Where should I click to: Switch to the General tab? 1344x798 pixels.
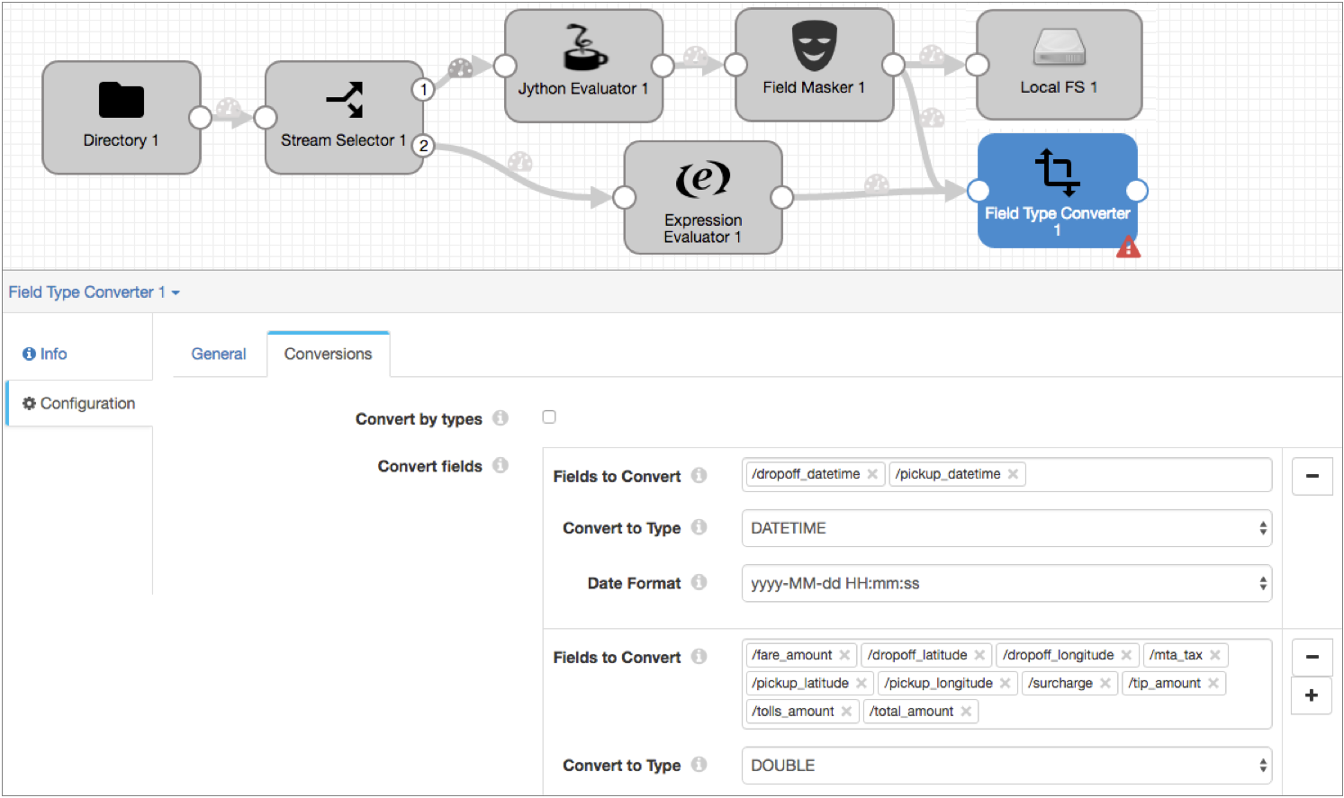tap(219, 354)
